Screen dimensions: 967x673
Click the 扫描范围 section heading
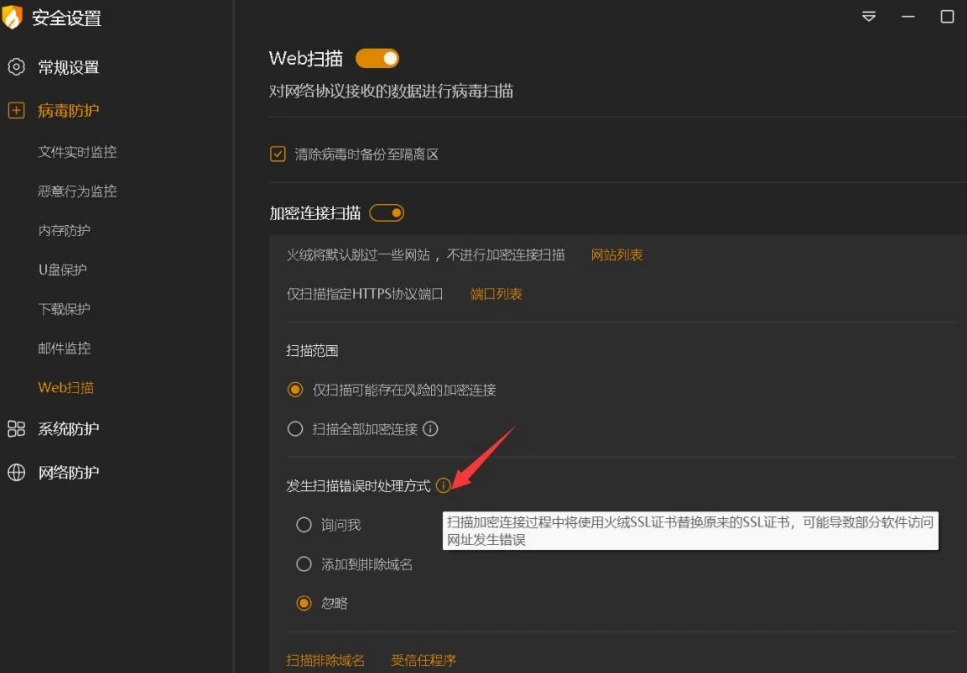point(312,350)
